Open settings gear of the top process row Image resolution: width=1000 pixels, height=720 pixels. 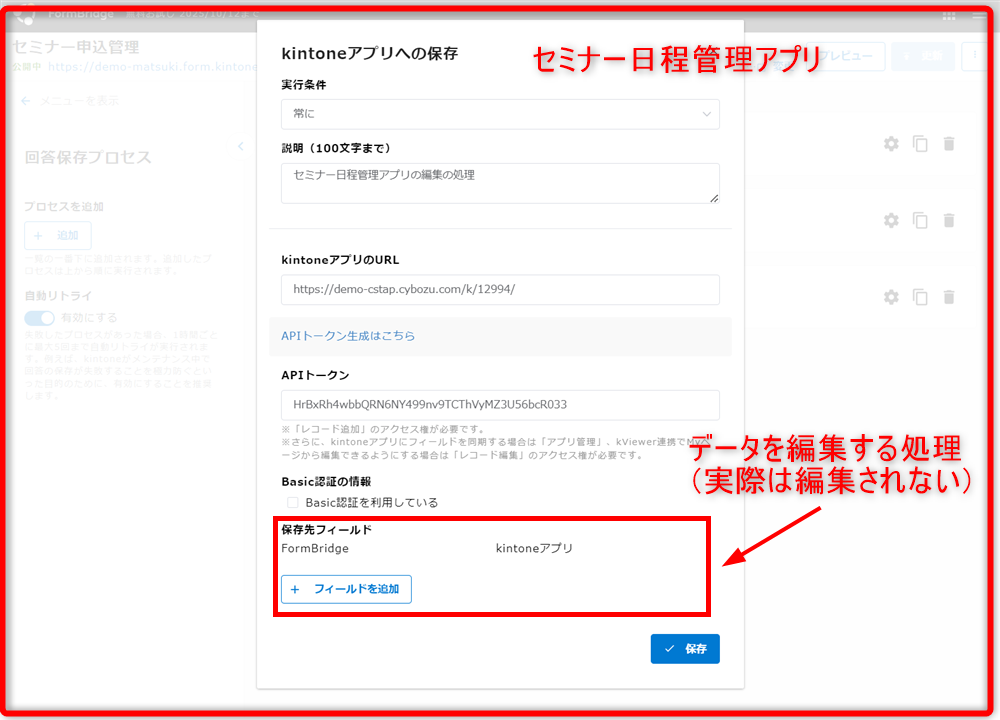point(891,144)
